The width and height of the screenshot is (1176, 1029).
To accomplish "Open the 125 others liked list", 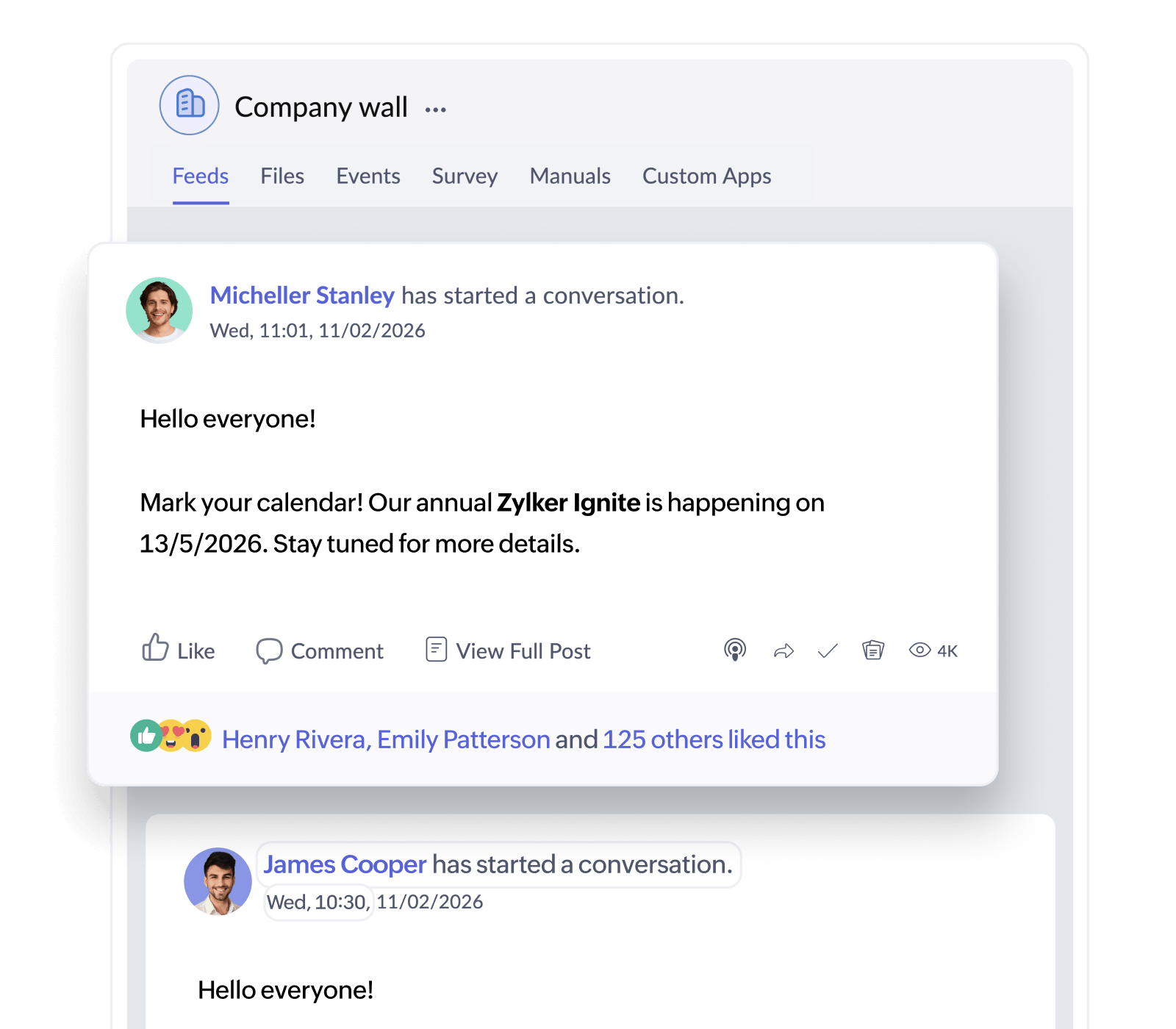I will [x=714, y=739].
